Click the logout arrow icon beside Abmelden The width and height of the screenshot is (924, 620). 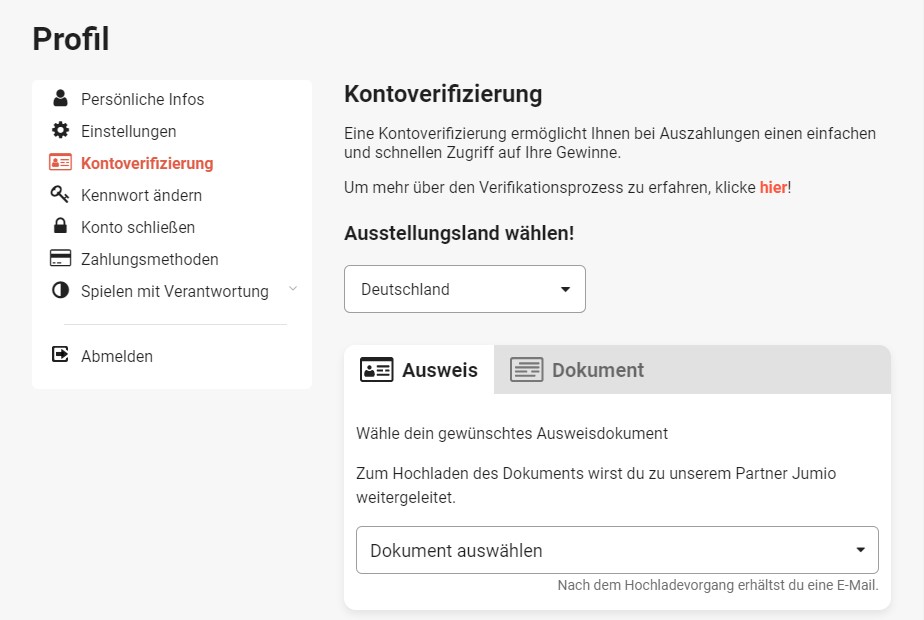point(60,354)
